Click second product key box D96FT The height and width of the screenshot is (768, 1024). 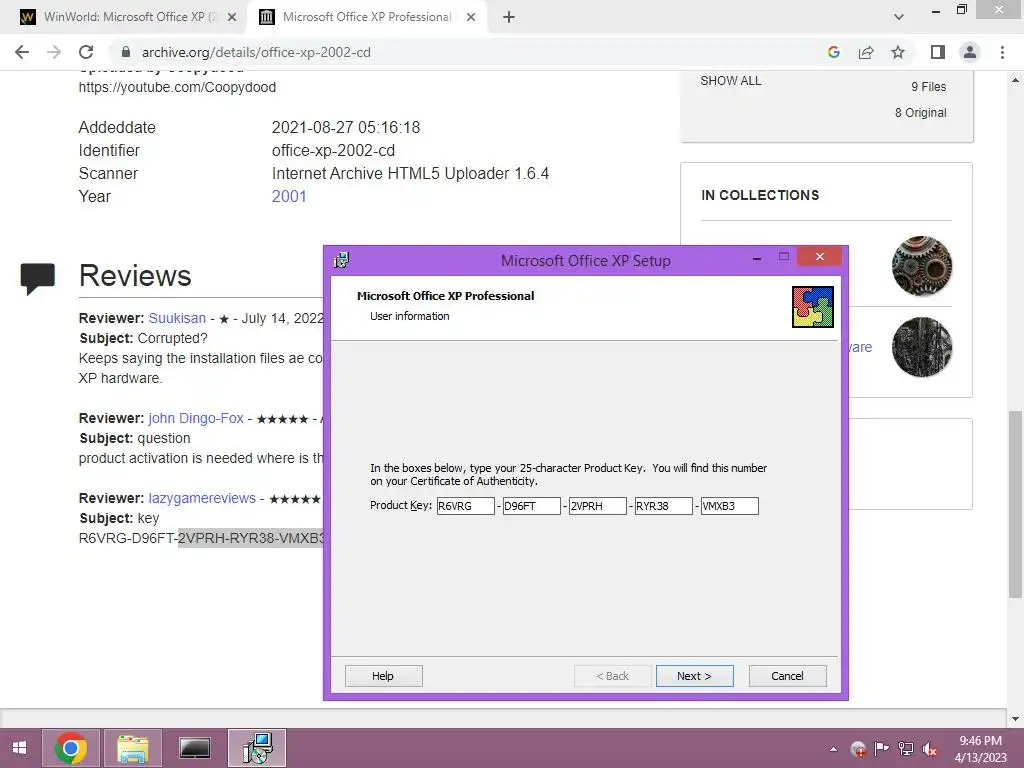pos(532,506)
